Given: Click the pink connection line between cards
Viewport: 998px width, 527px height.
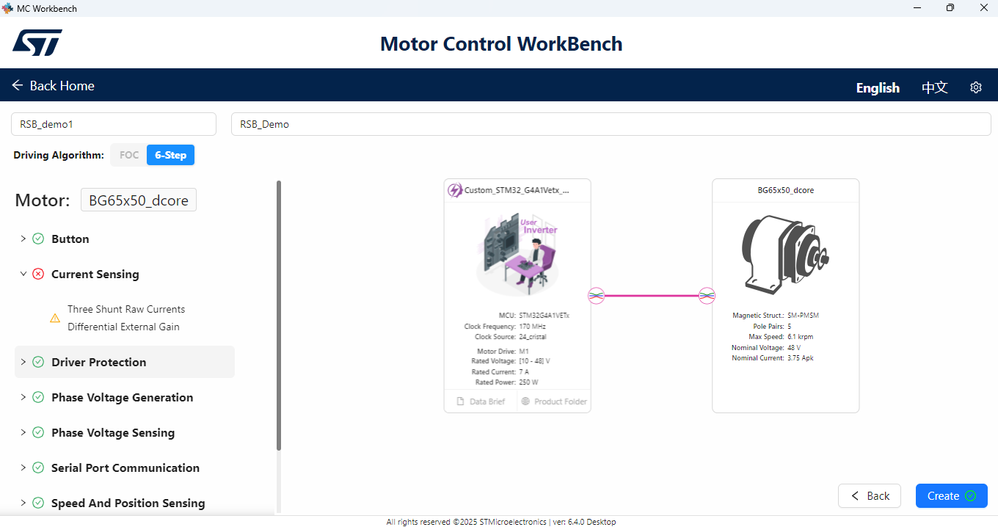Looking at the screenshot, I should pos(651,295).
